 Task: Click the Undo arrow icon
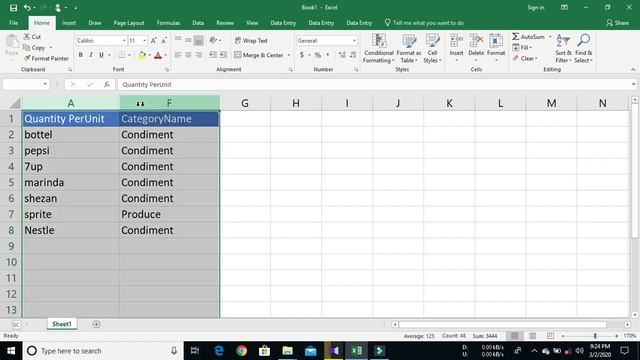tap(27, 7)
